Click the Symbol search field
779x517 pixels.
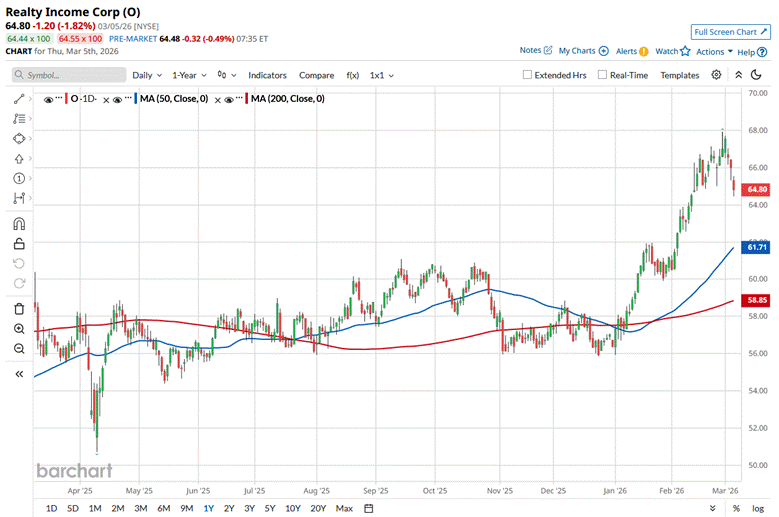68,75
